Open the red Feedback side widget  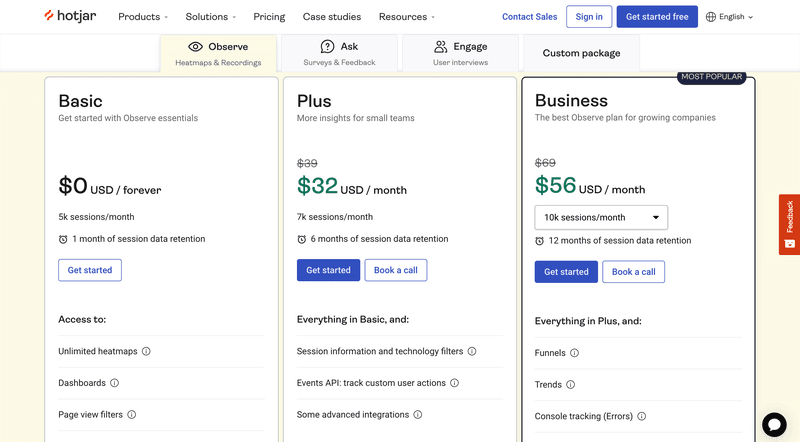789,222
